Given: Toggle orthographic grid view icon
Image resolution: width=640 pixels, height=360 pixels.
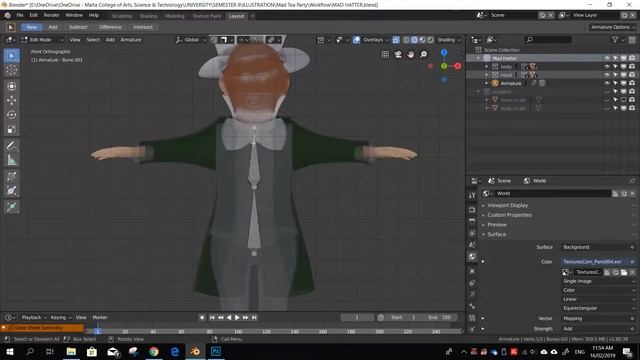Looking at the screenshot, I should [385, 54].
